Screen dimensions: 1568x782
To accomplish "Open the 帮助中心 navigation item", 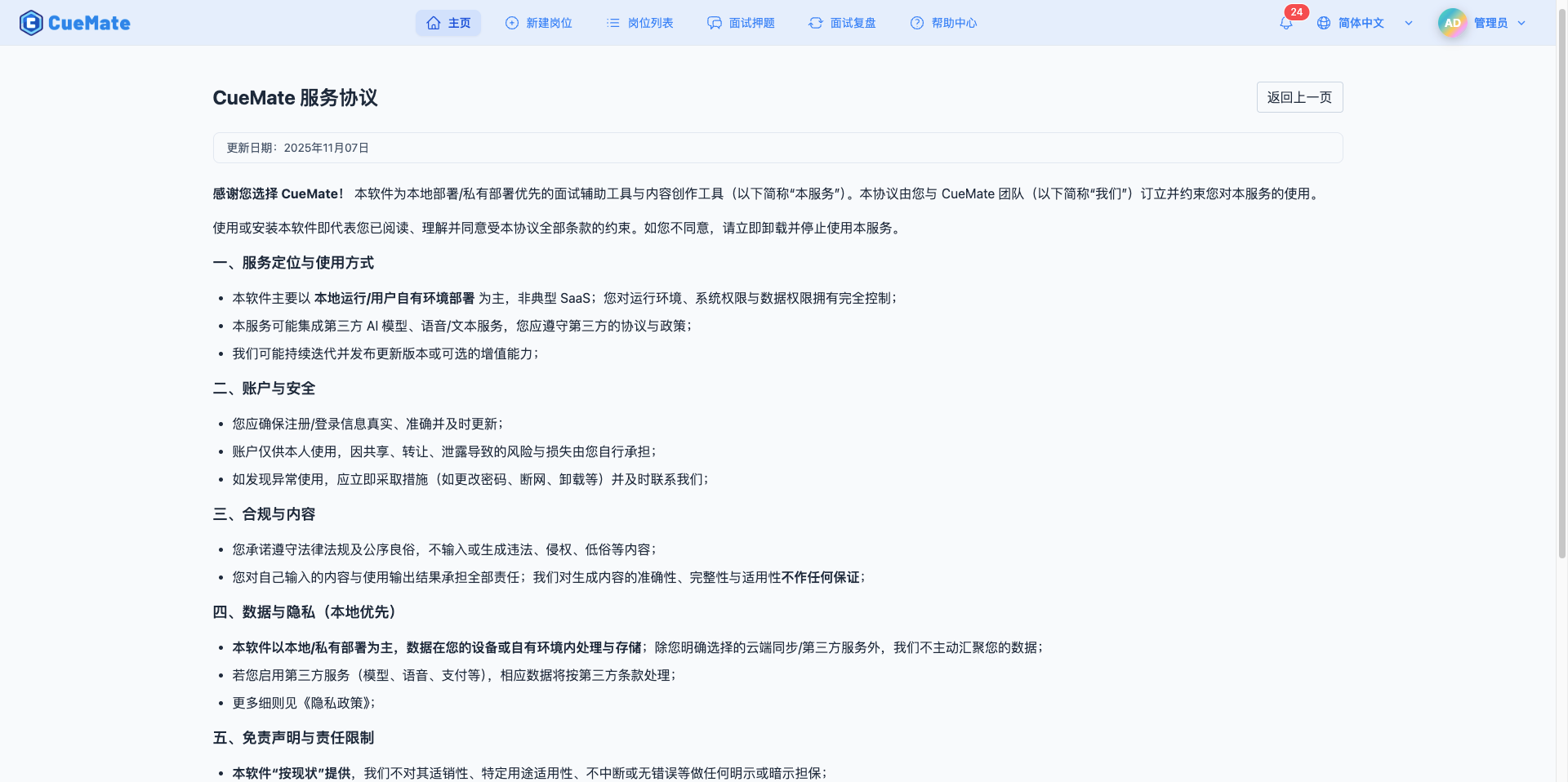I will tap(944, 23).
